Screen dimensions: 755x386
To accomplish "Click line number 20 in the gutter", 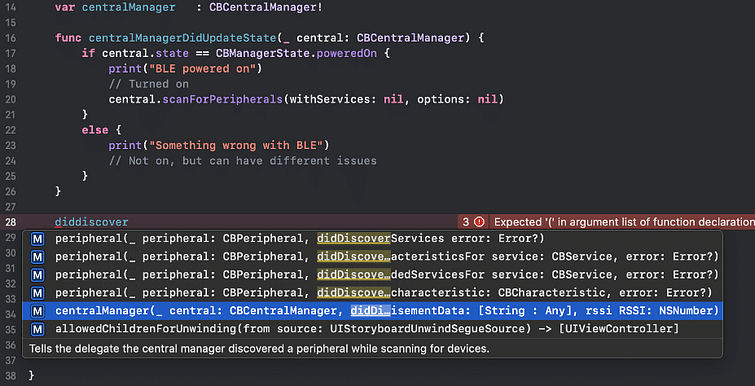I will click(10, 100).
